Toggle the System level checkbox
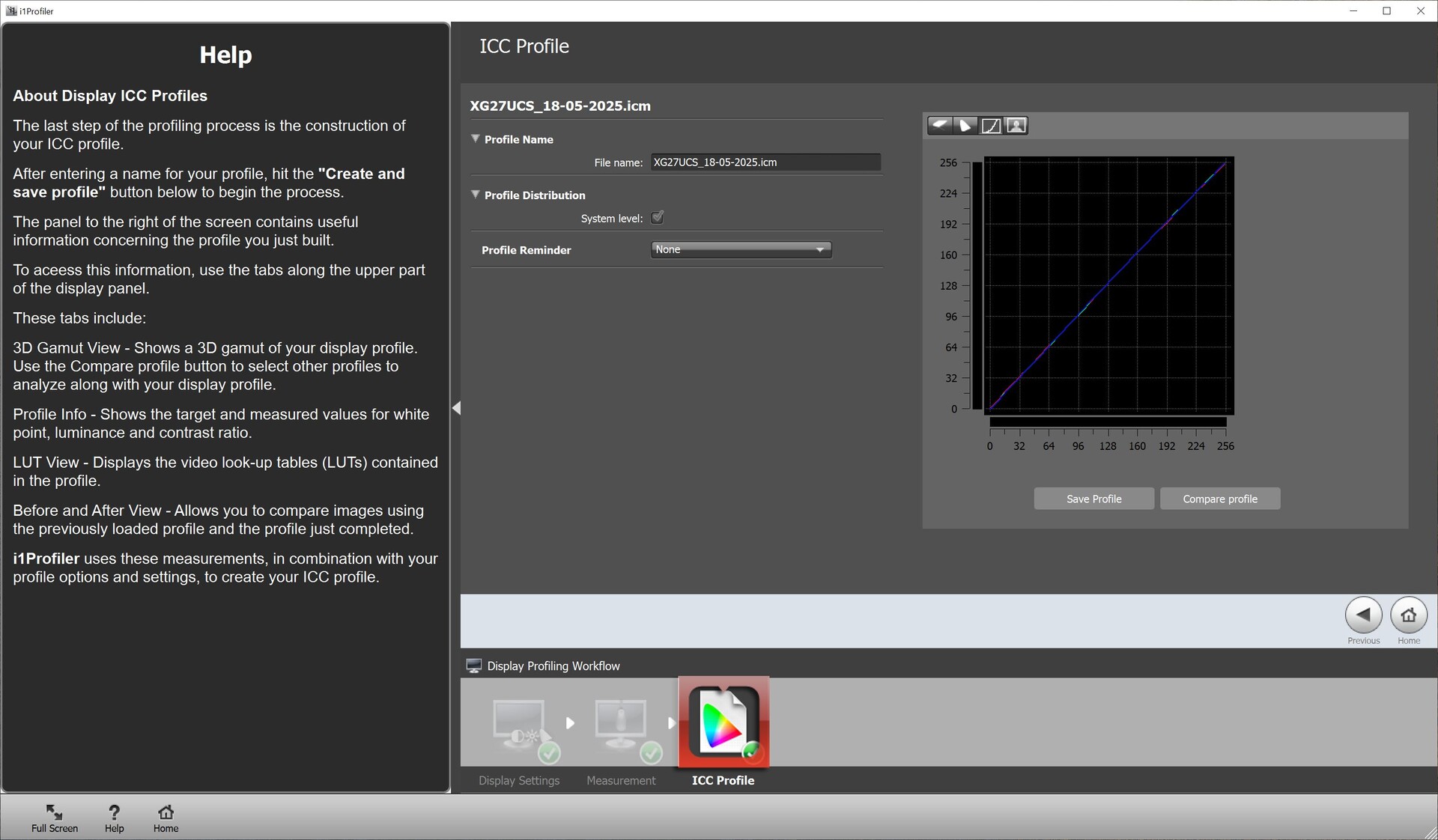 pyautogui.click(x=658, y=218)
